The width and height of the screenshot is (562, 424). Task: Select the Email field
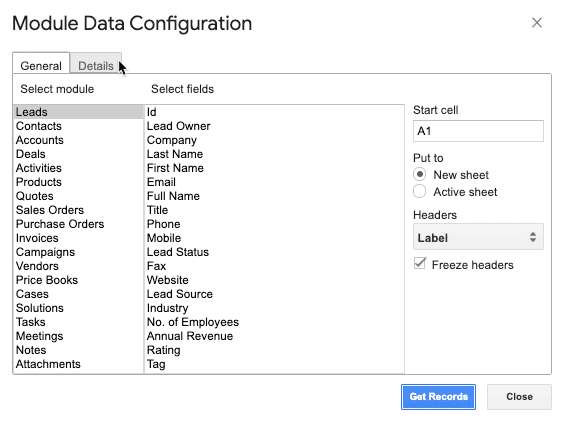275,182
